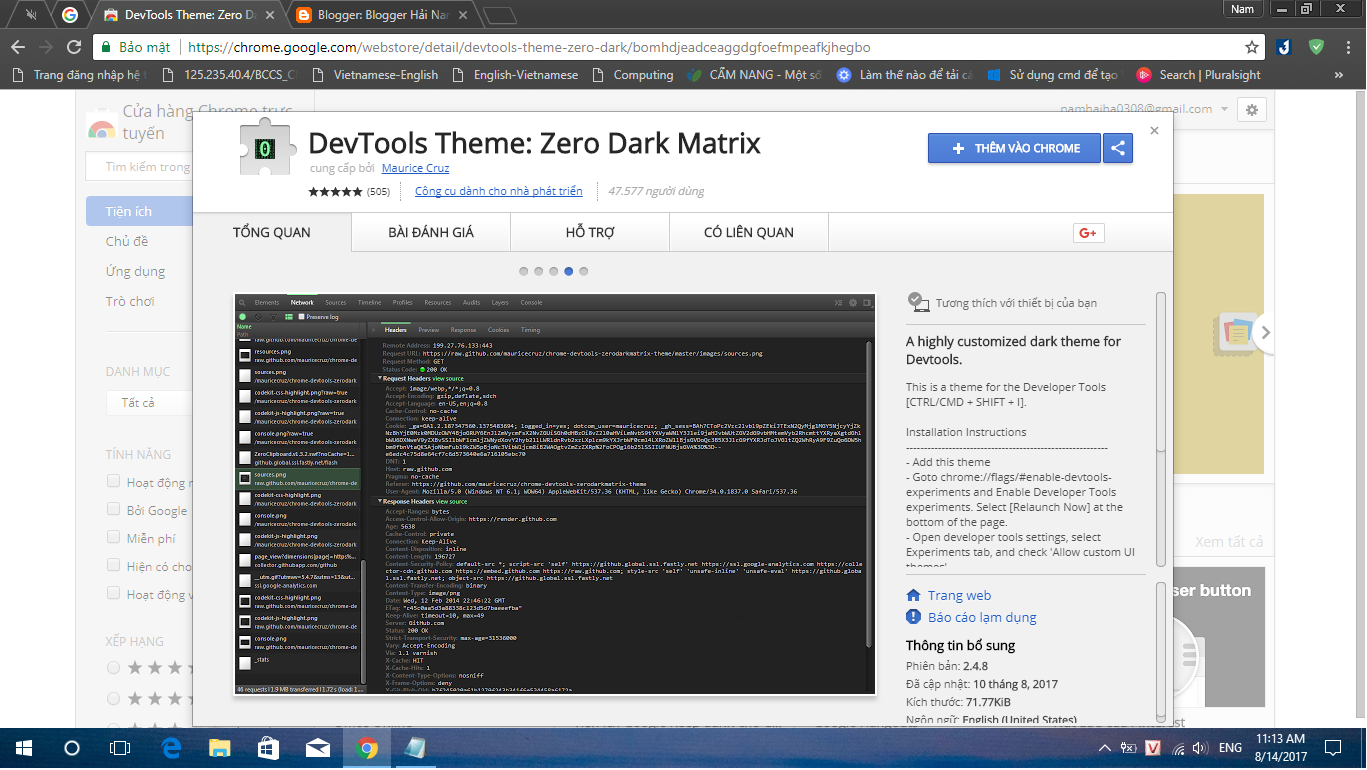This screenshot has height=770, width=1367.
Task: Open the Search | Pluralsight bookmark
Action: pyautogui.click(x=1198, y=75)
